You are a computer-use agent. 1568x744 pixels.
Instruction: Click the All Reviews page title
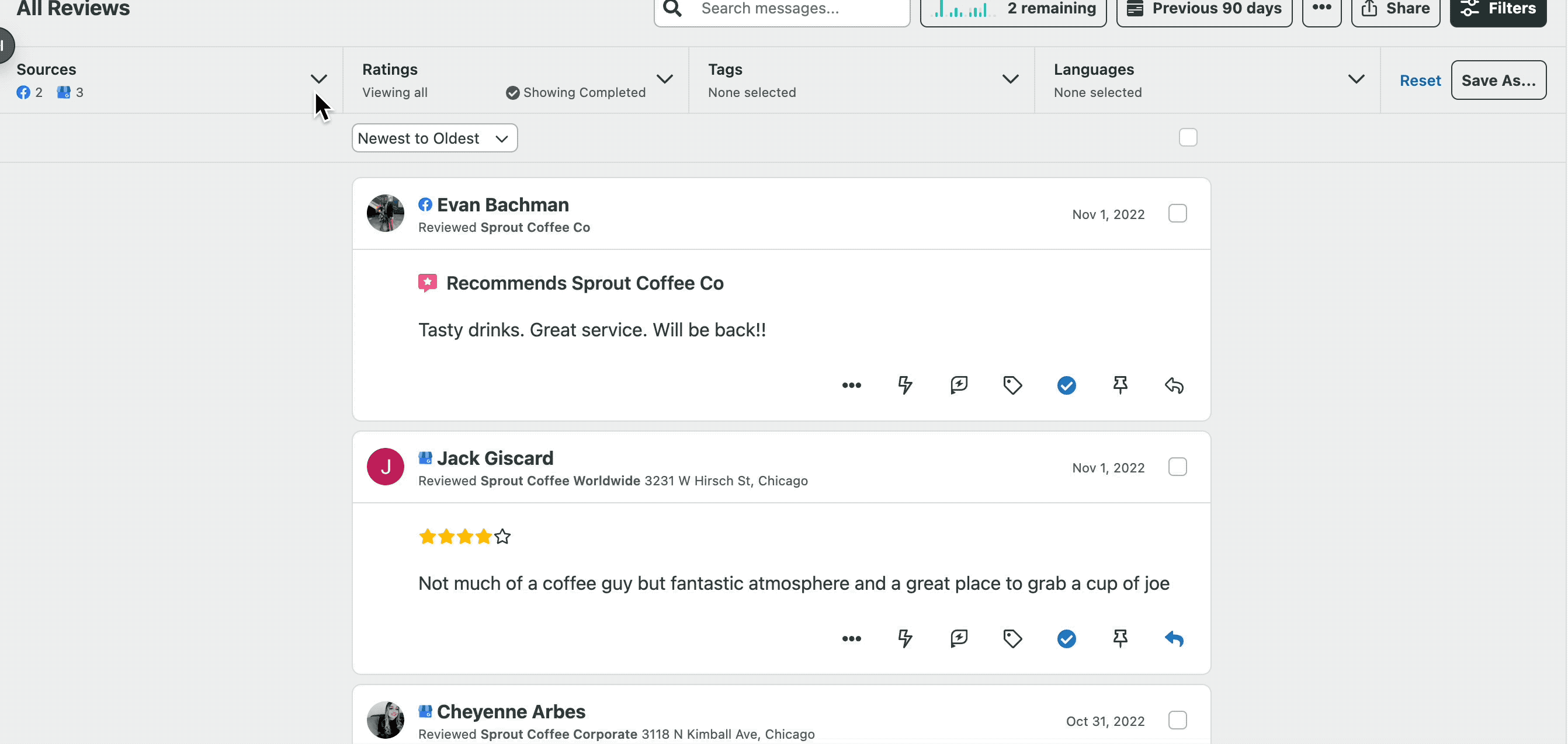[x=73, y=9]
